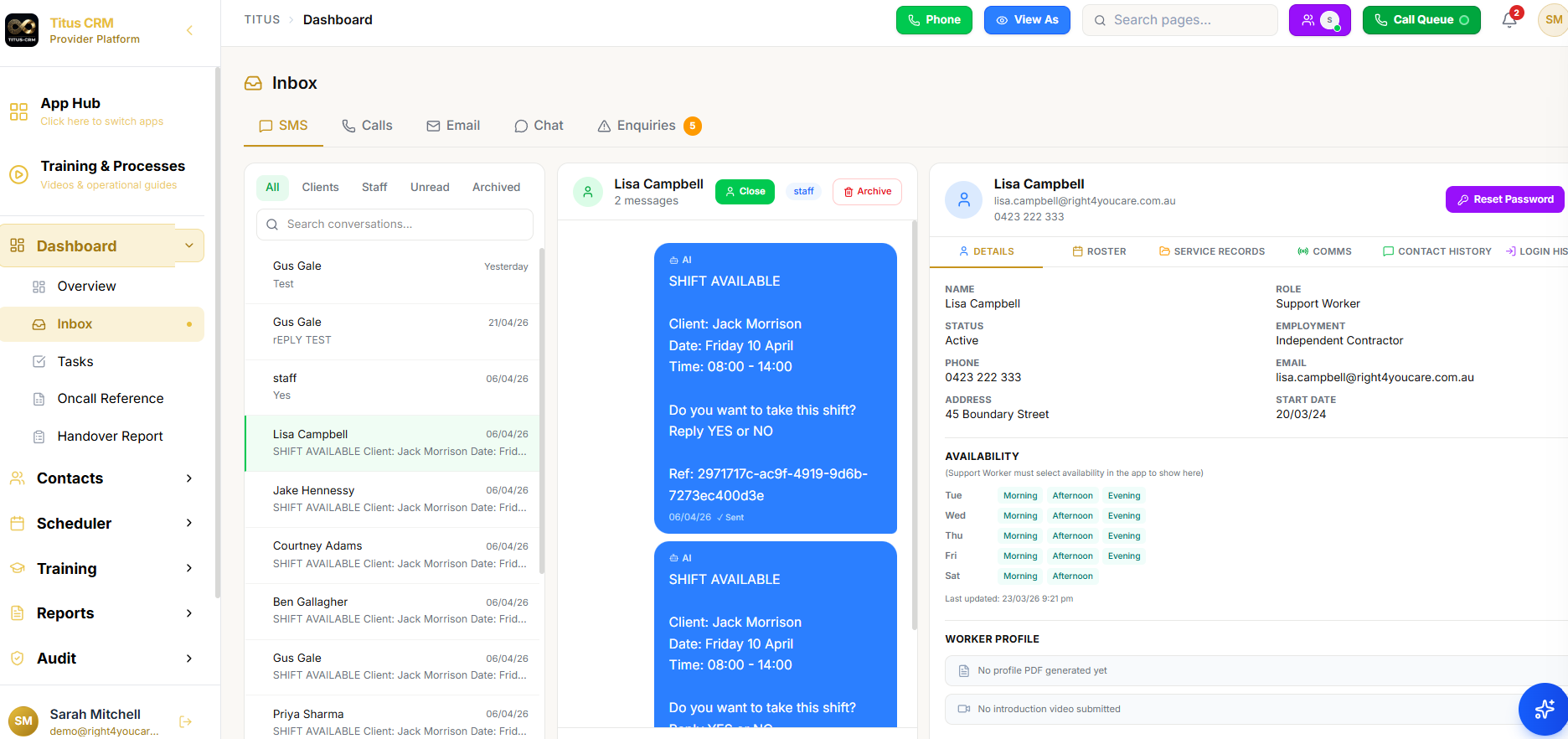Click the purple team presence button
Image resolution: width=1568 pixels, height=739 pixels.
(1319, 20)
